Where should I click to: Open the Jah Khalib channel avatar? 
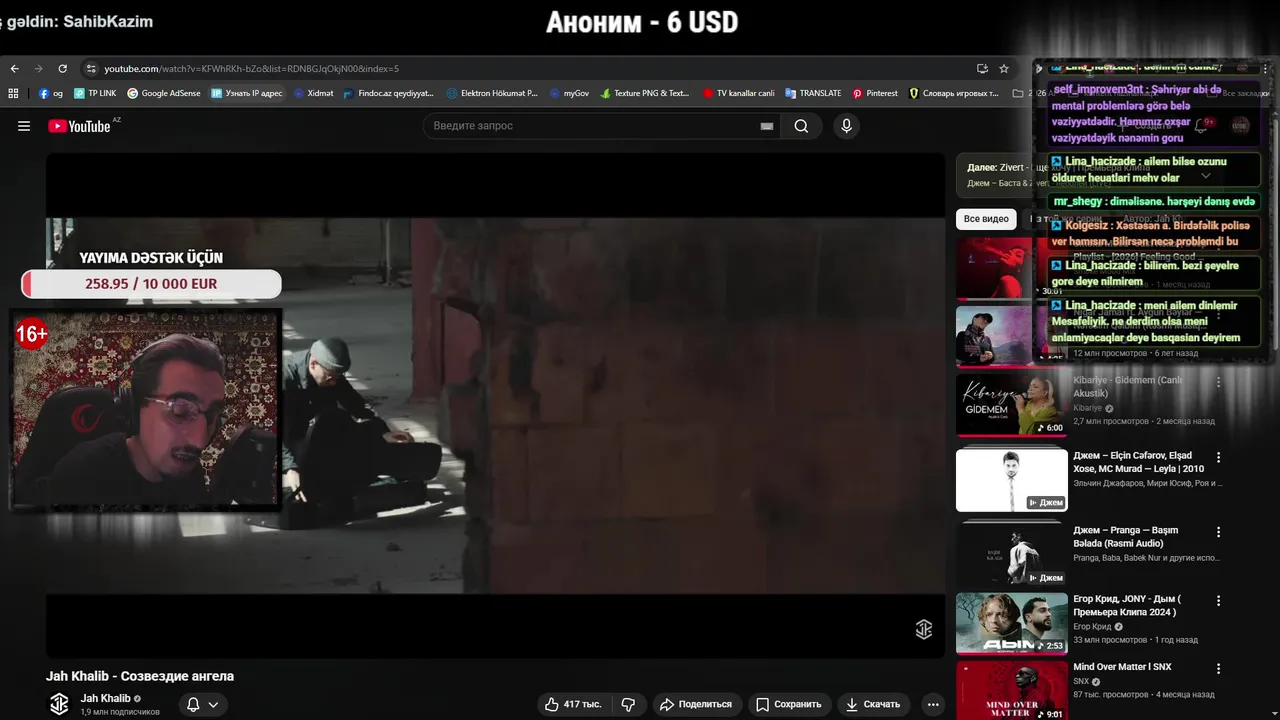click(59, 704)
